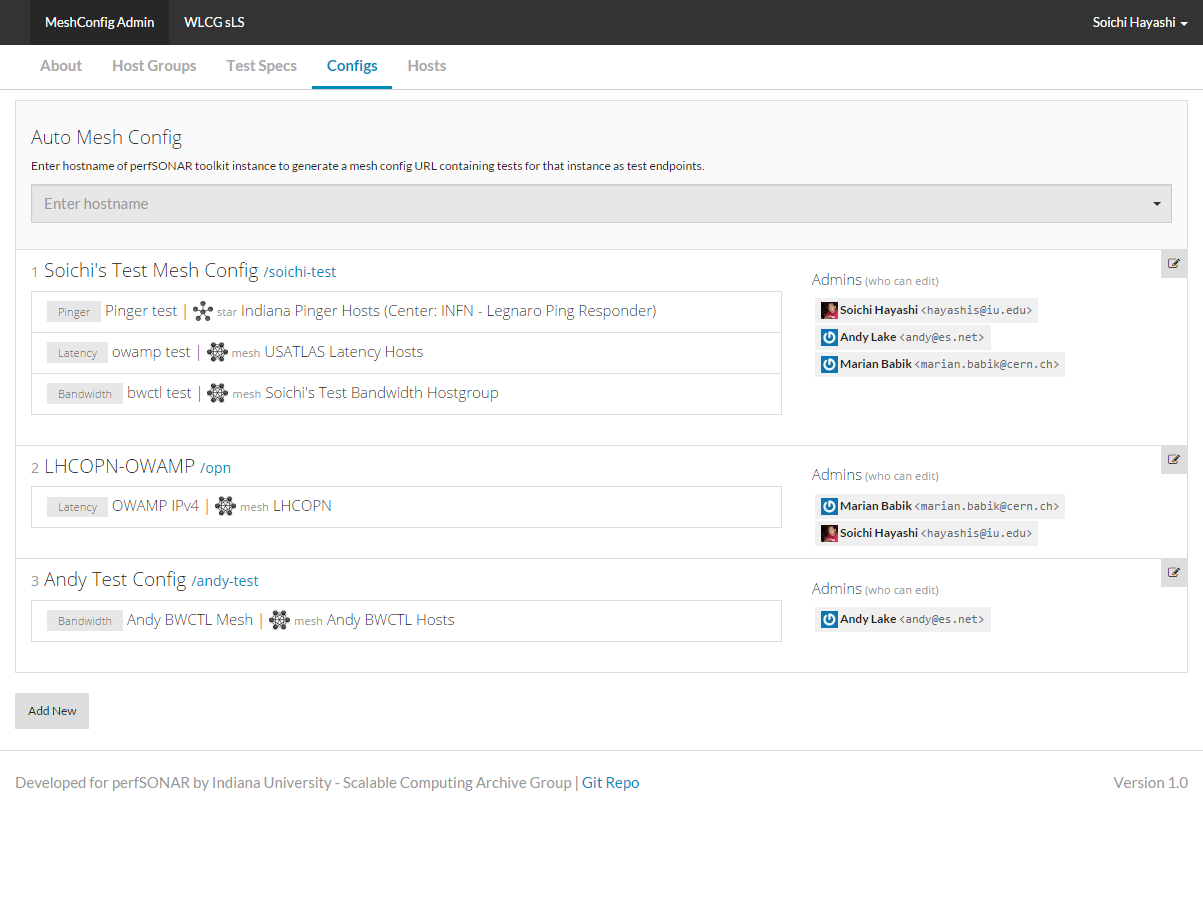Viewport: 1203px width, 898px height.
Task: Click edit icon for LHCOPN-OWAMP config
Action: coord(1174,459)
